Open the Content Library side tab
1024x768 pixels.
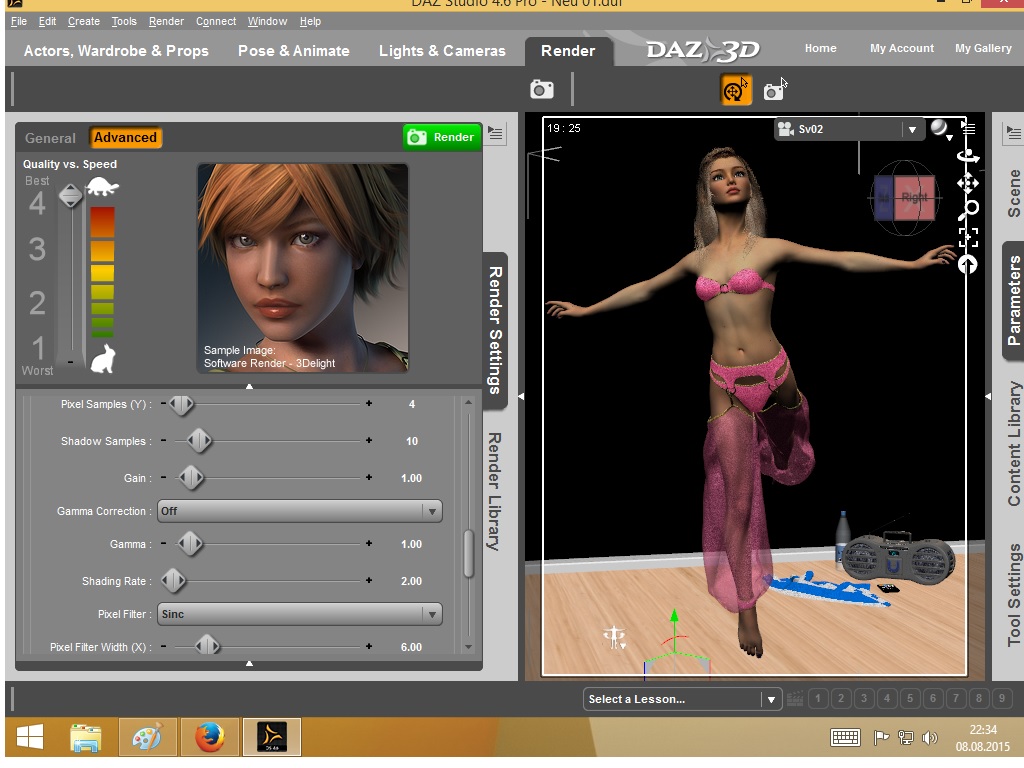click(1014, 444)
